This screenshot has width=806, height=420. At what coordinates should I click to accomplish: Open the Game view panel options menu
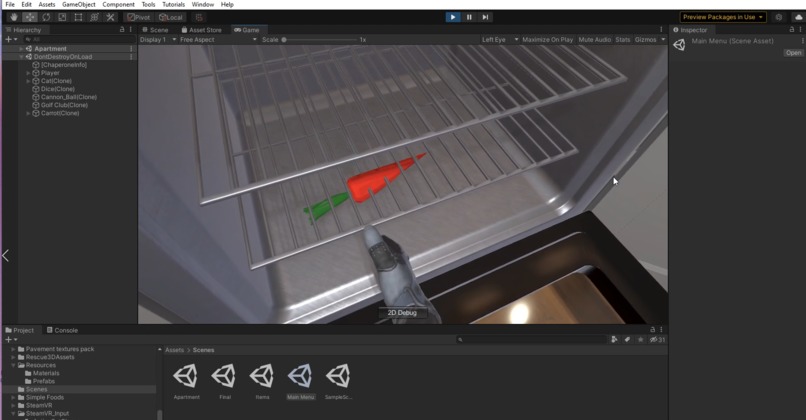662,30
